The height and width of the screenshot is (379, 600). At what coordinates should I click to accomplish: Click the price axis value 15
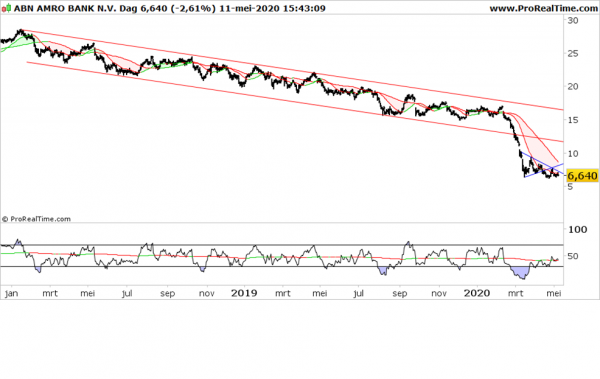pyautogui.click(x=573, y=120)
